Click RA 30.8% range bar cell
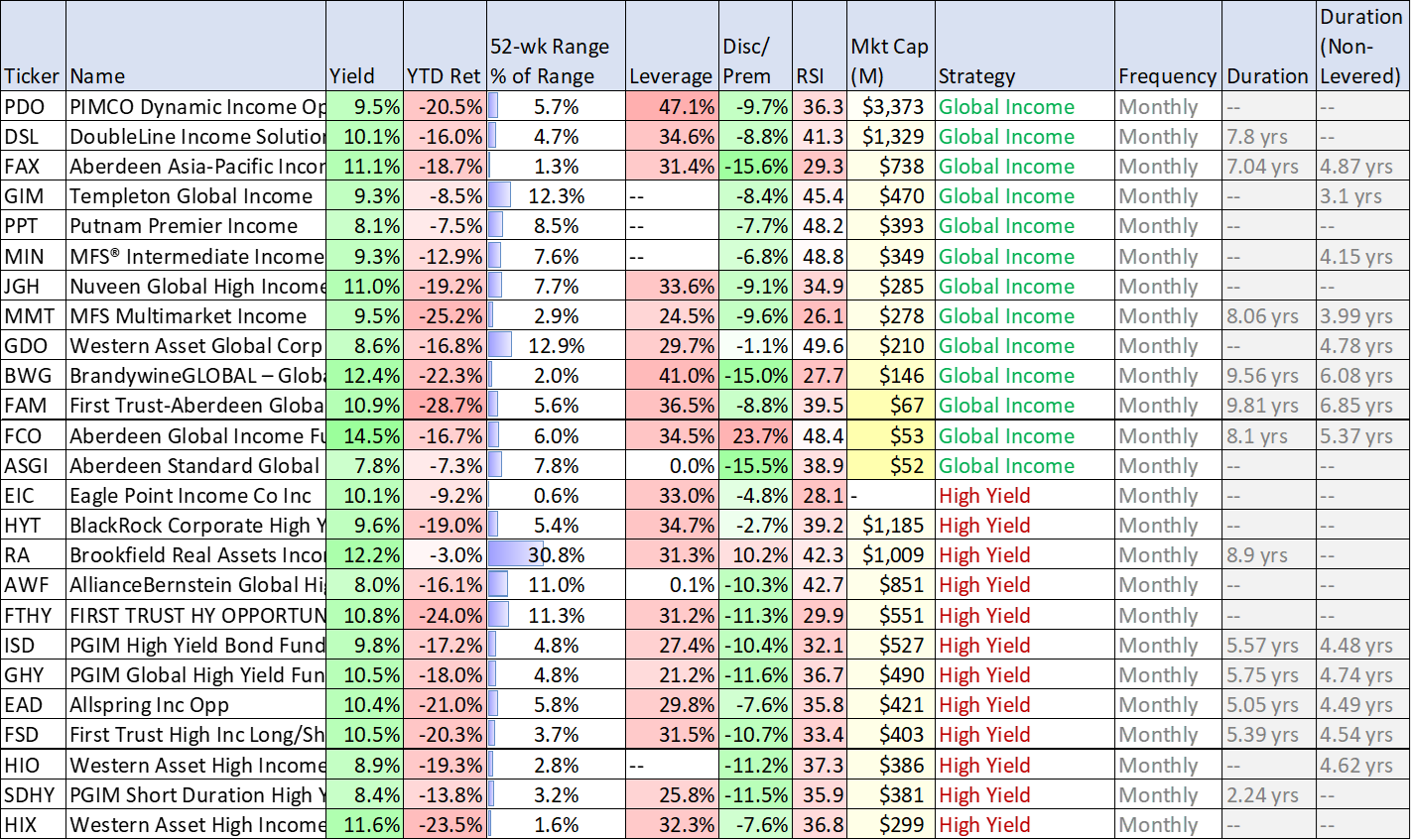This screenshot has width=1411, height=840. (556, 555)
